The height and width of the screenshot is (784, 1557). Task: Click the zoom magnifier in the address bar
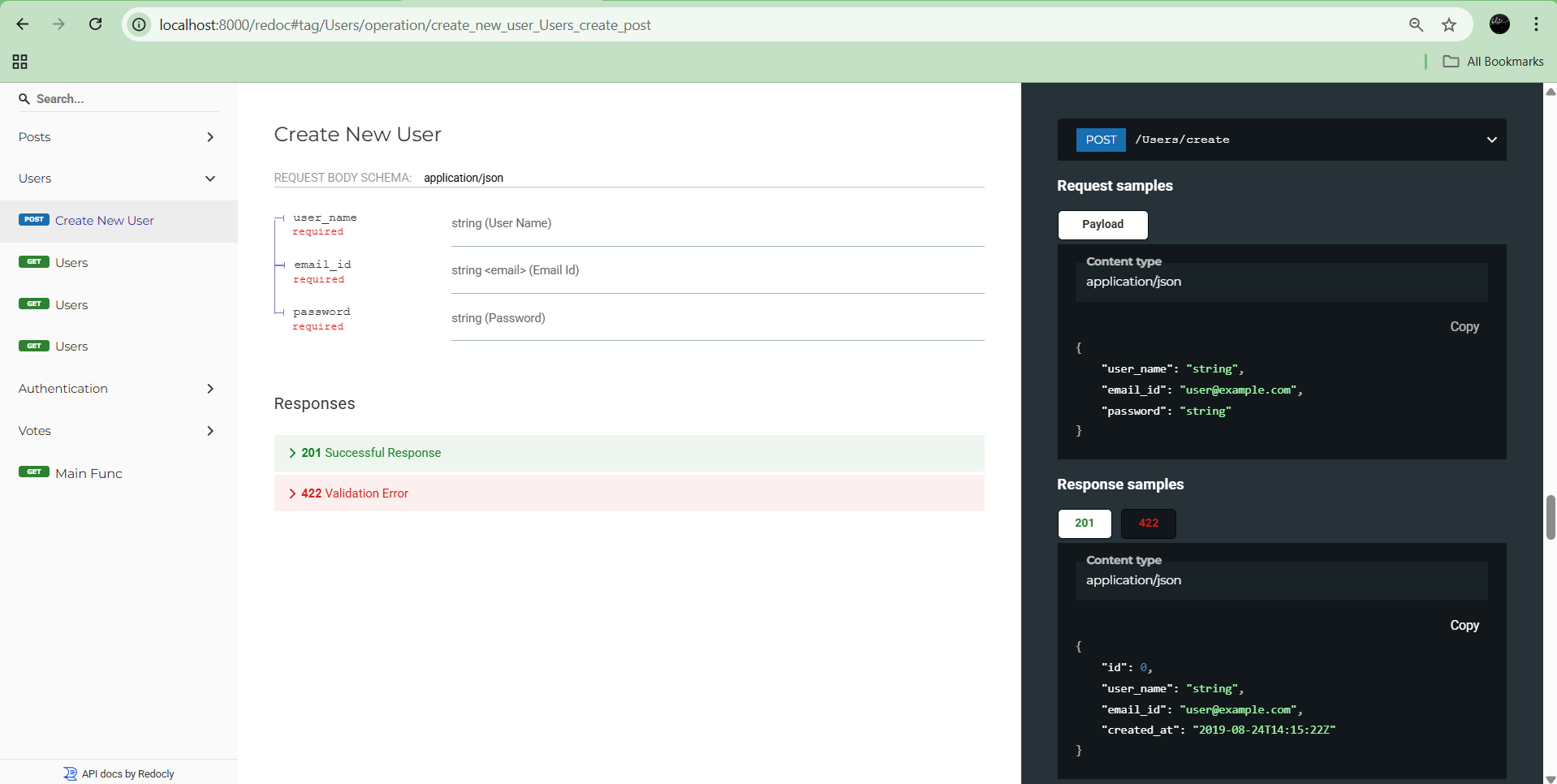click(x=1416, y=24)
